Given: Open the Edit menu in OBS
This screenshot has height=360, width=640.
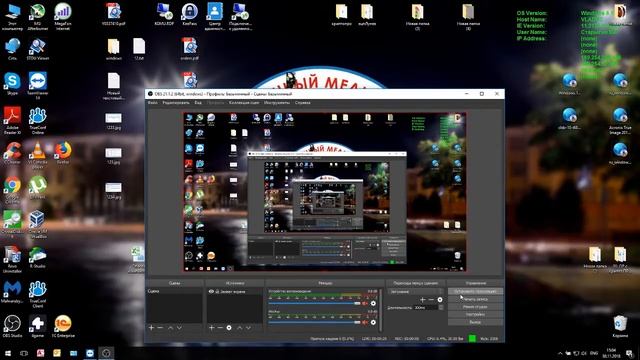Looking at the screenshot, I should tap(176, 103).
